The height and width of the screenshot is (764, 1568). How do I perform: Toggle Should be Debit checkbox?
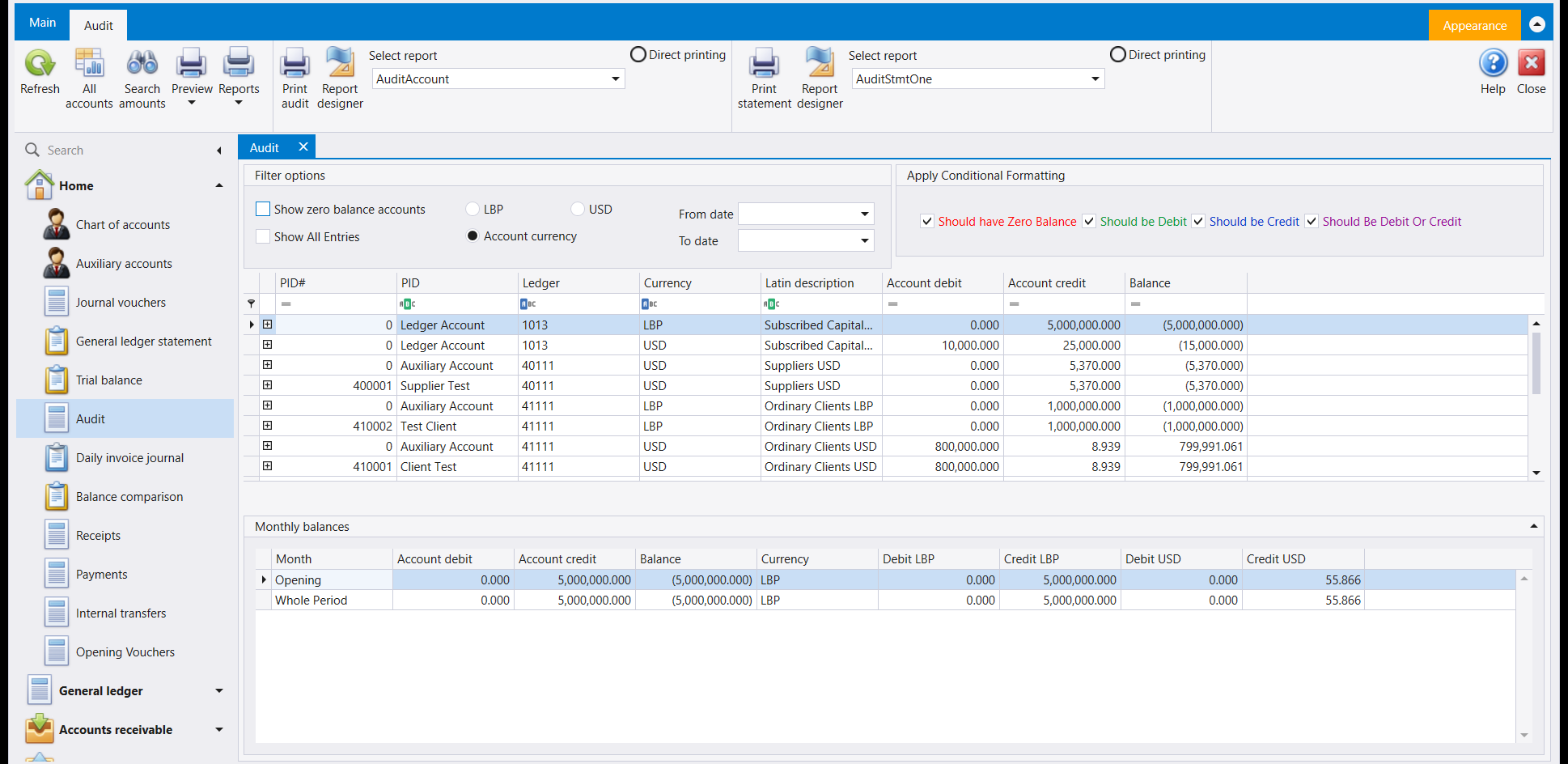1089,221
